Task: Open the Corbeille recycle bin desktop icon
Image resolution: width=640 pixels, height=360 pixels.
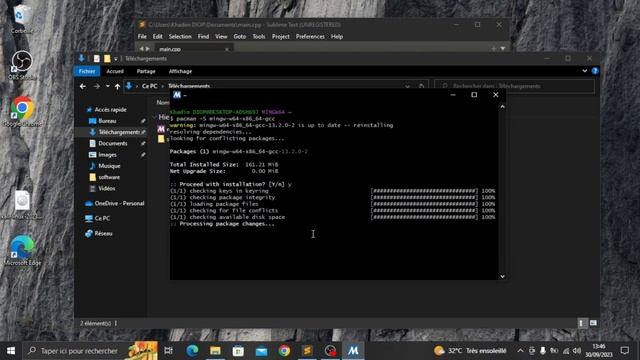Action: coord(21,18)
